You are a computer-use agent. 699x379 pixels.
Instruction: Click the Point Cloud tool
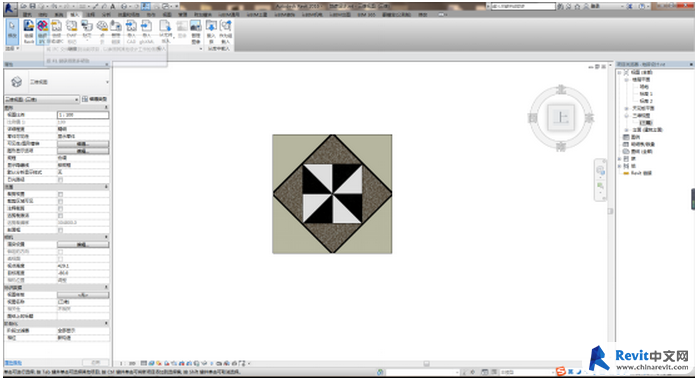point(102,32)
